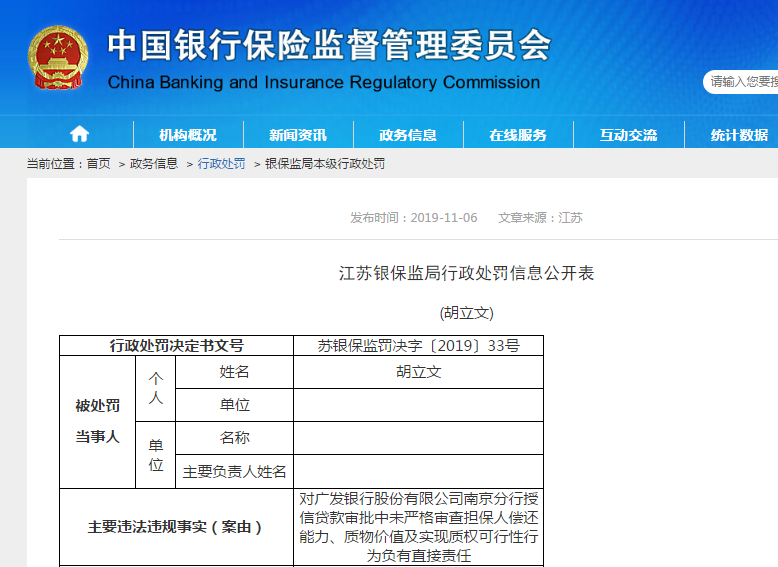Open the 政务信息 menu
Screen dimensions: 778x567
(408, 135)
